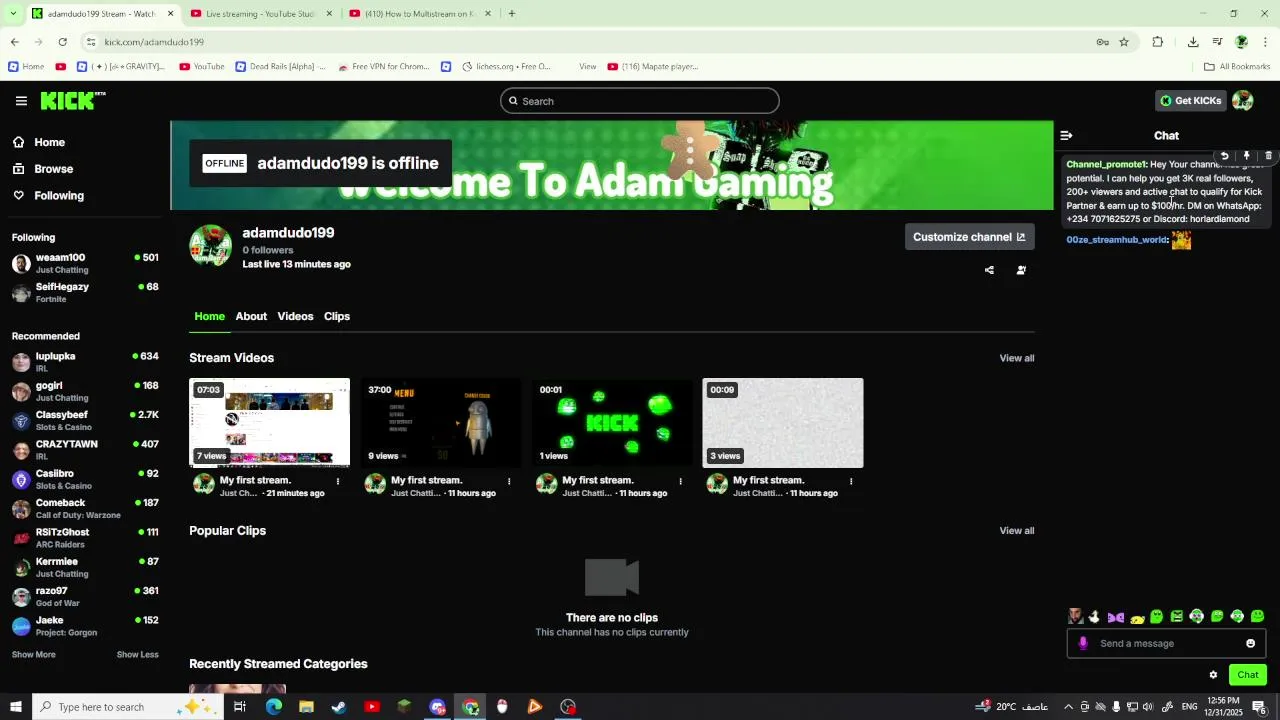Collapse the chat panel arrow icon

pos(1066,135)
